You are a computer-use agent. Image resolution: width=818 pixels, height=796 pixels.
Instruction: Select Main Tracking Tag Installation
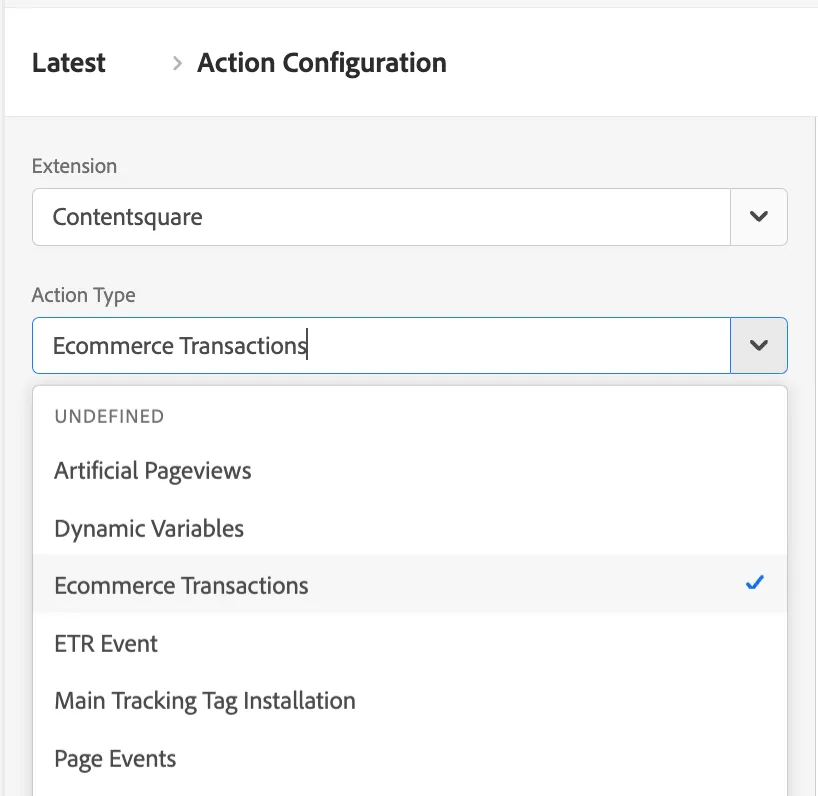coord(205,701)
